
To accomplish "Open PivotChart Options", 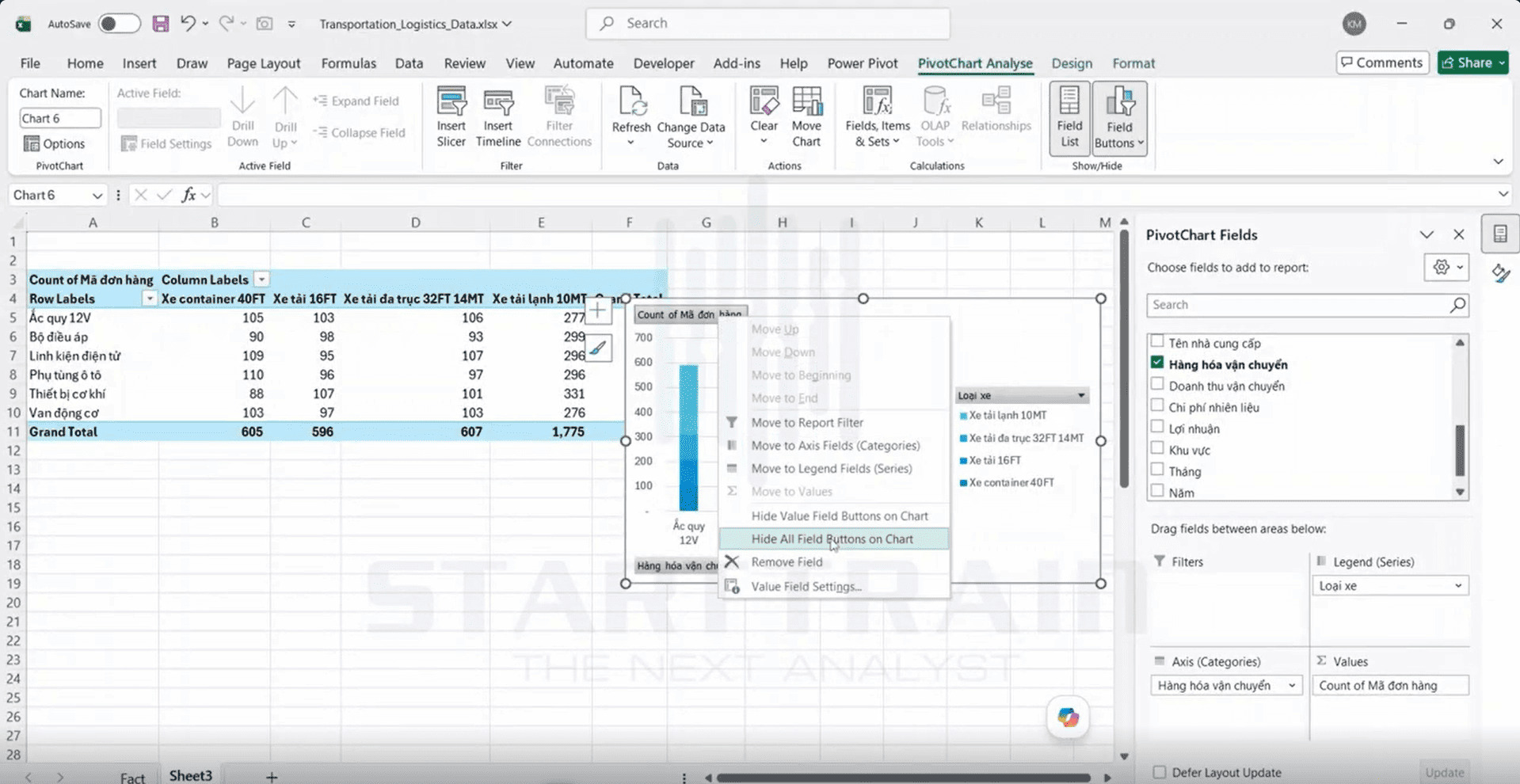I will pyautogui.click(x=55, y=143).
